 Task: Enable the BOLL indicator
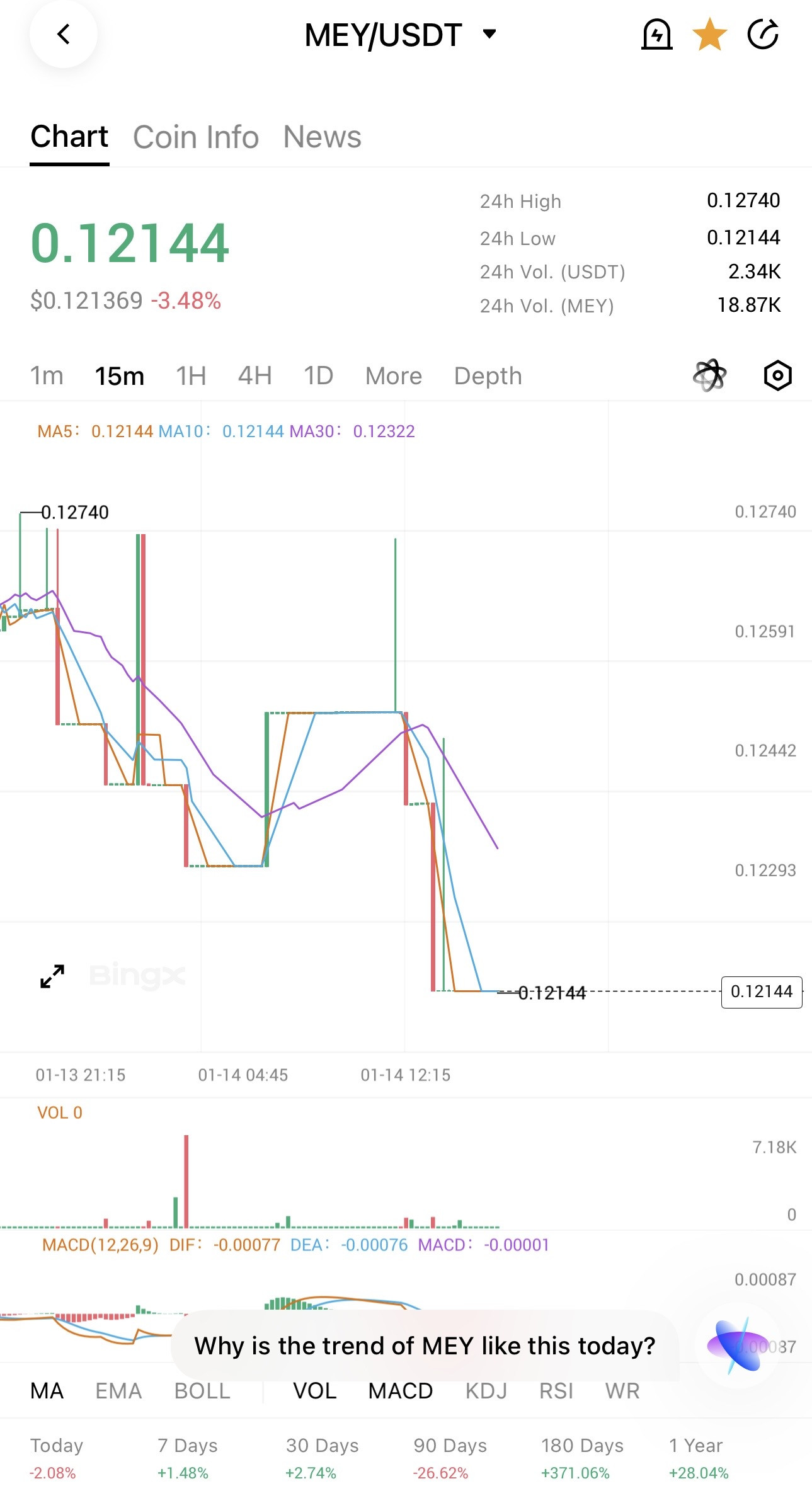coord(202,1391)
